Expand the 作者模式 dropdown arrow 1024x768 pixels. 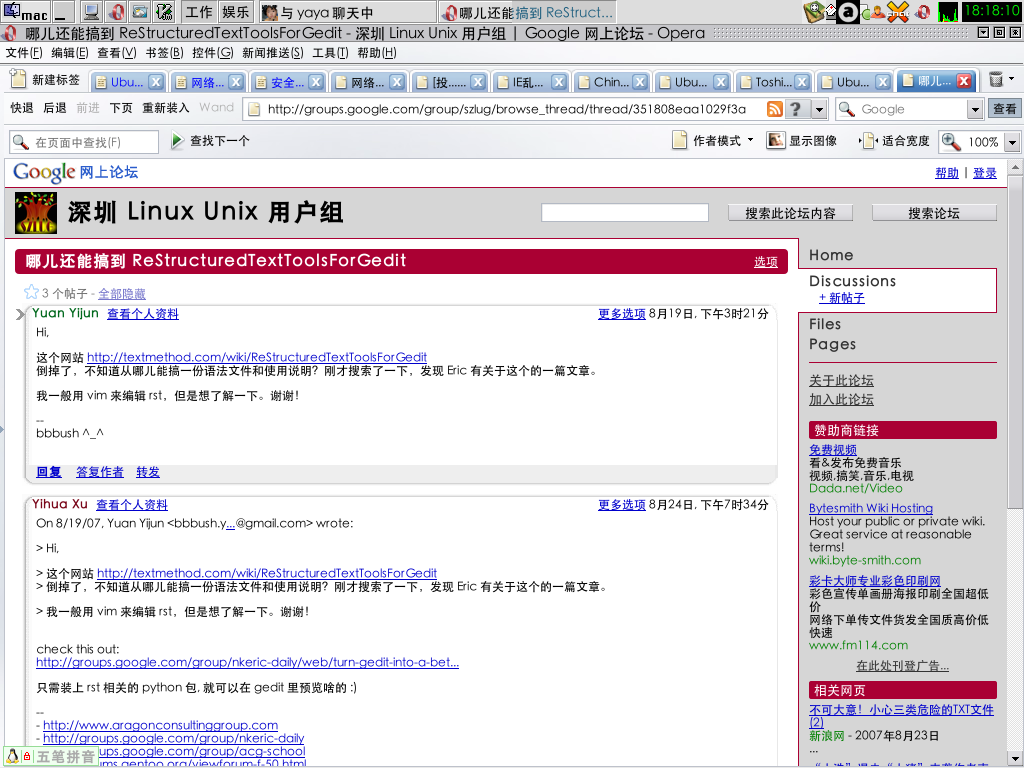click(750, 140)
